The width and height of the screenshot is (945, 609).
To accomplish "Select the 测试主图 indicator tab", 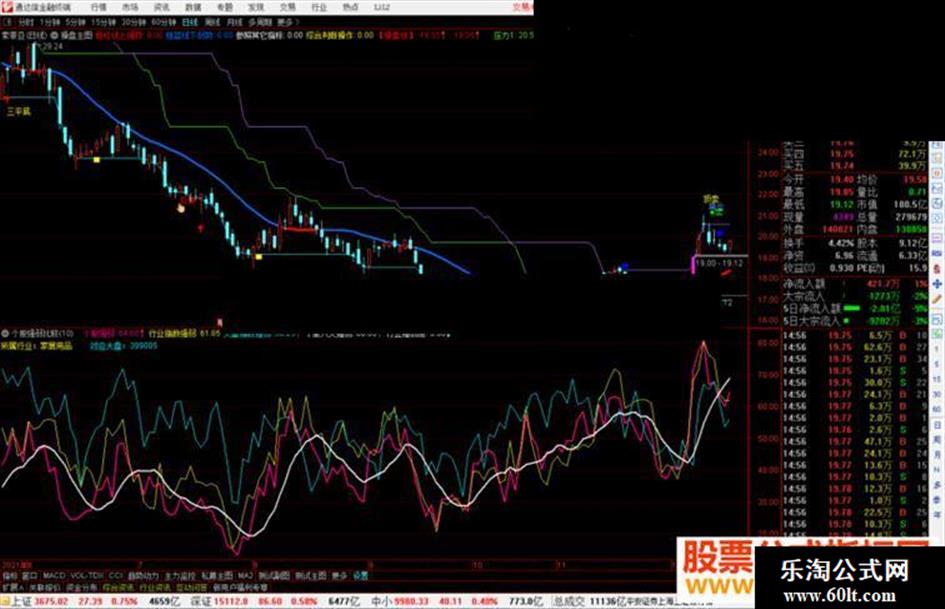I will coord(311,576).
